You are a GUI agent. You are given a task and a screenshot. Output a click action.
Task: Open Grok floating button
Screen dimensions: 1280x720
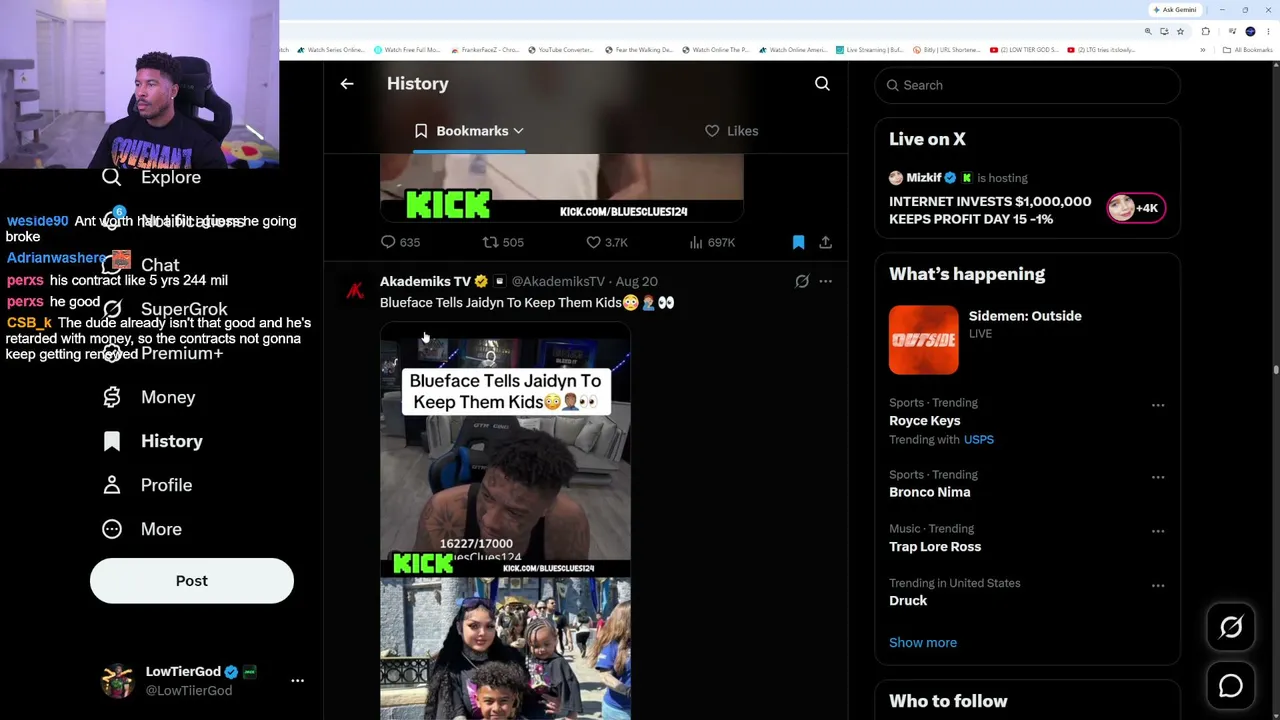coord(1231,627)
